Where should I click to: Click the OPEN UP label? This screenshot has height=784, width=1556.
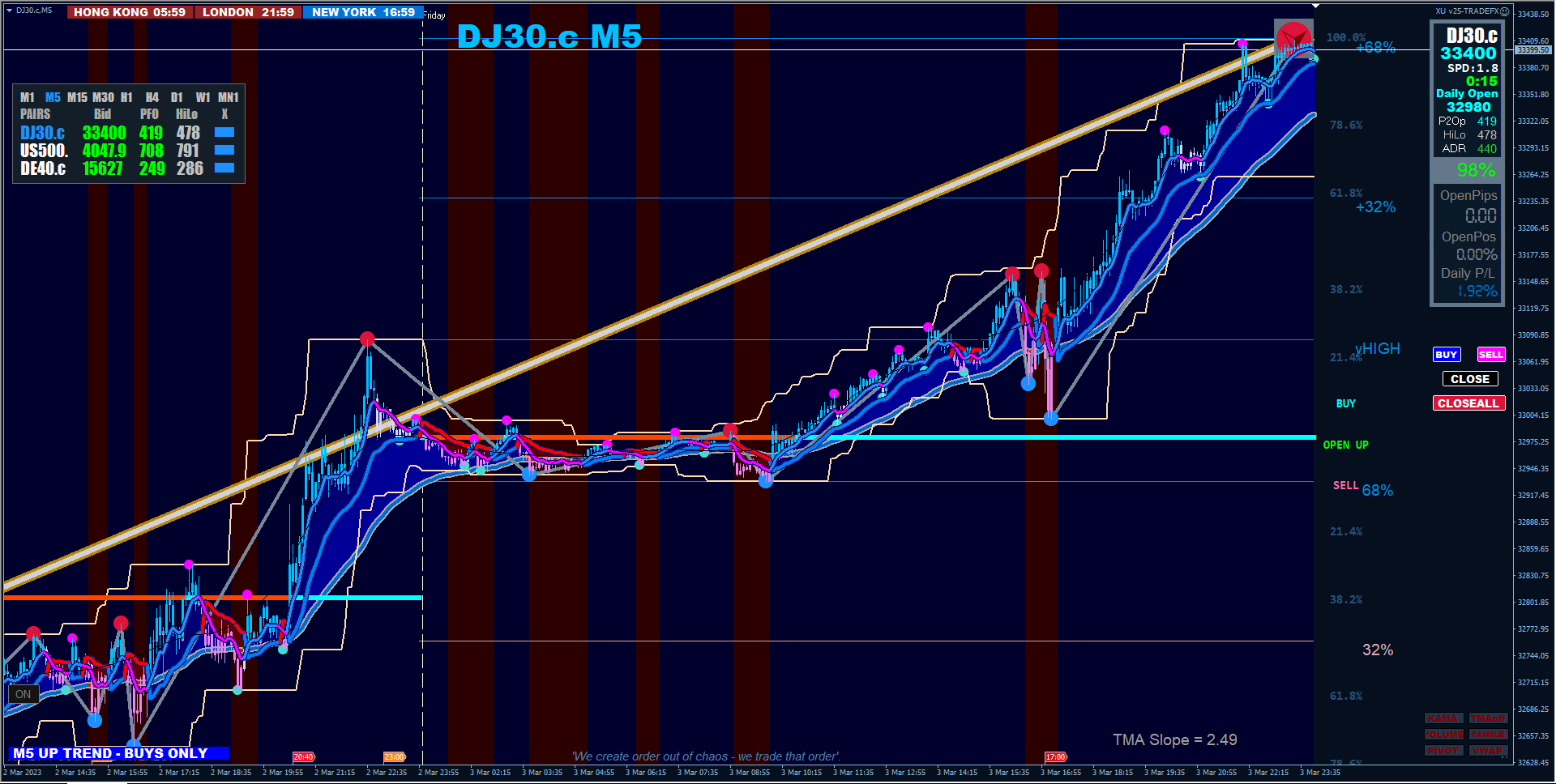click(1346, 445)
